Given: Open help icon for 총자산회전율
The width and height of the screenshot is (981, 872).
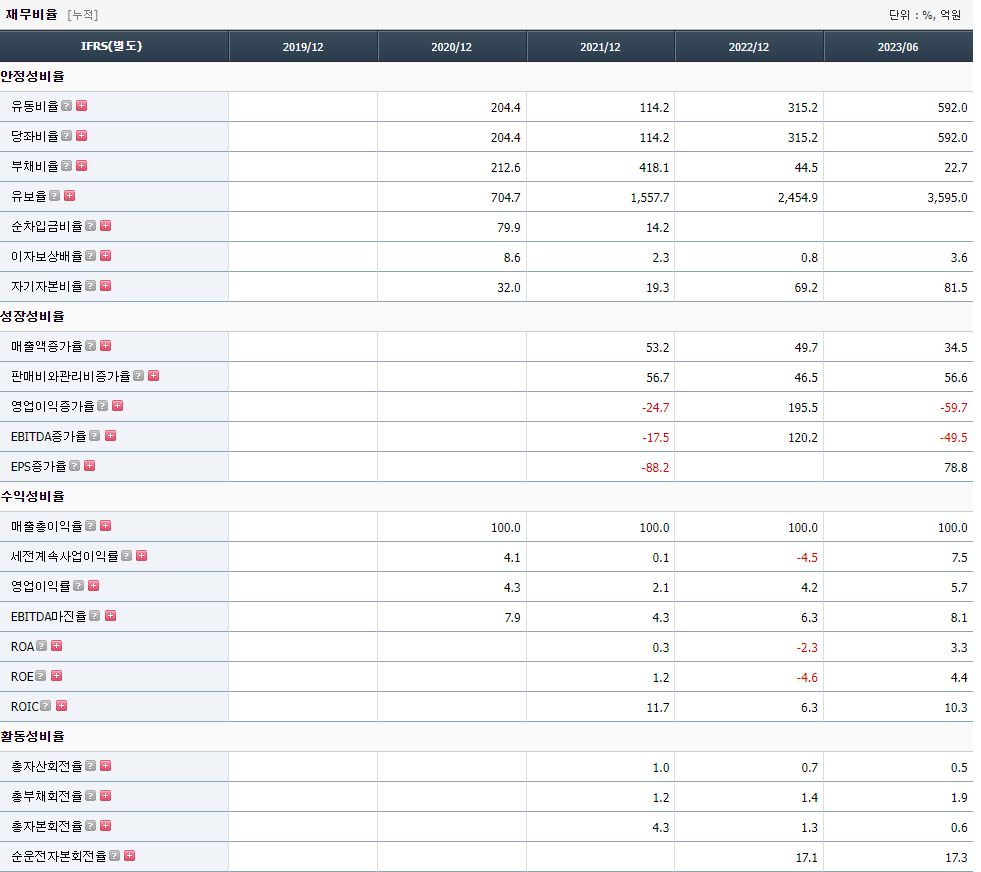Looking at the screenshot, I should pyautogui.click(x=91, y=766).
